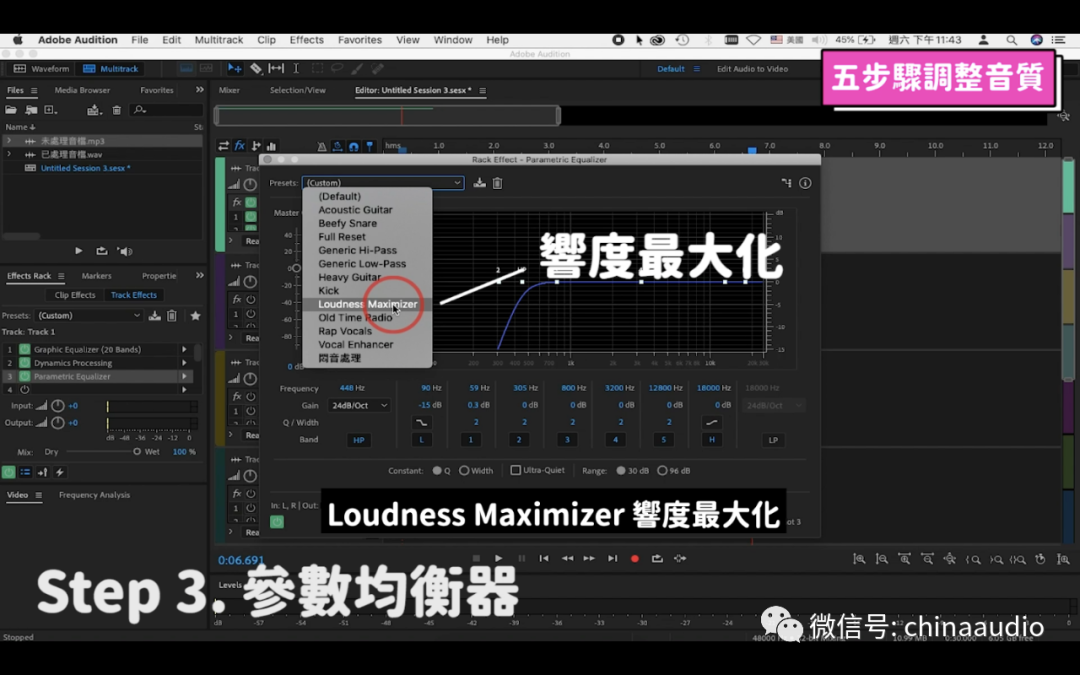Select the Slip tool in toolbar

pos(276,68)
